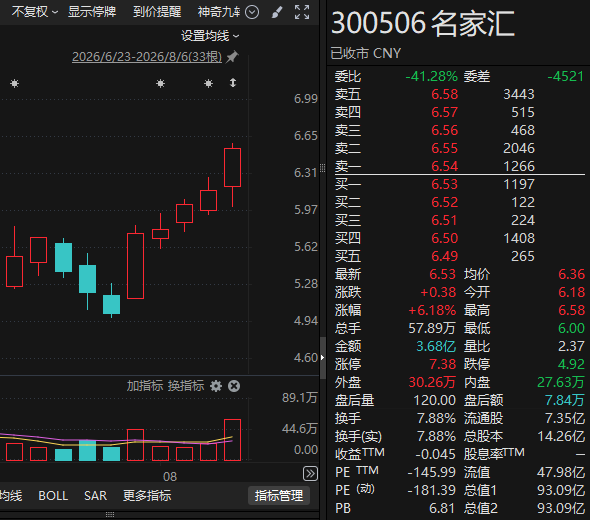Viewport: 590px width, 520px height.
Task: Click 买五 price 6.49
Action: pos(444,256)
